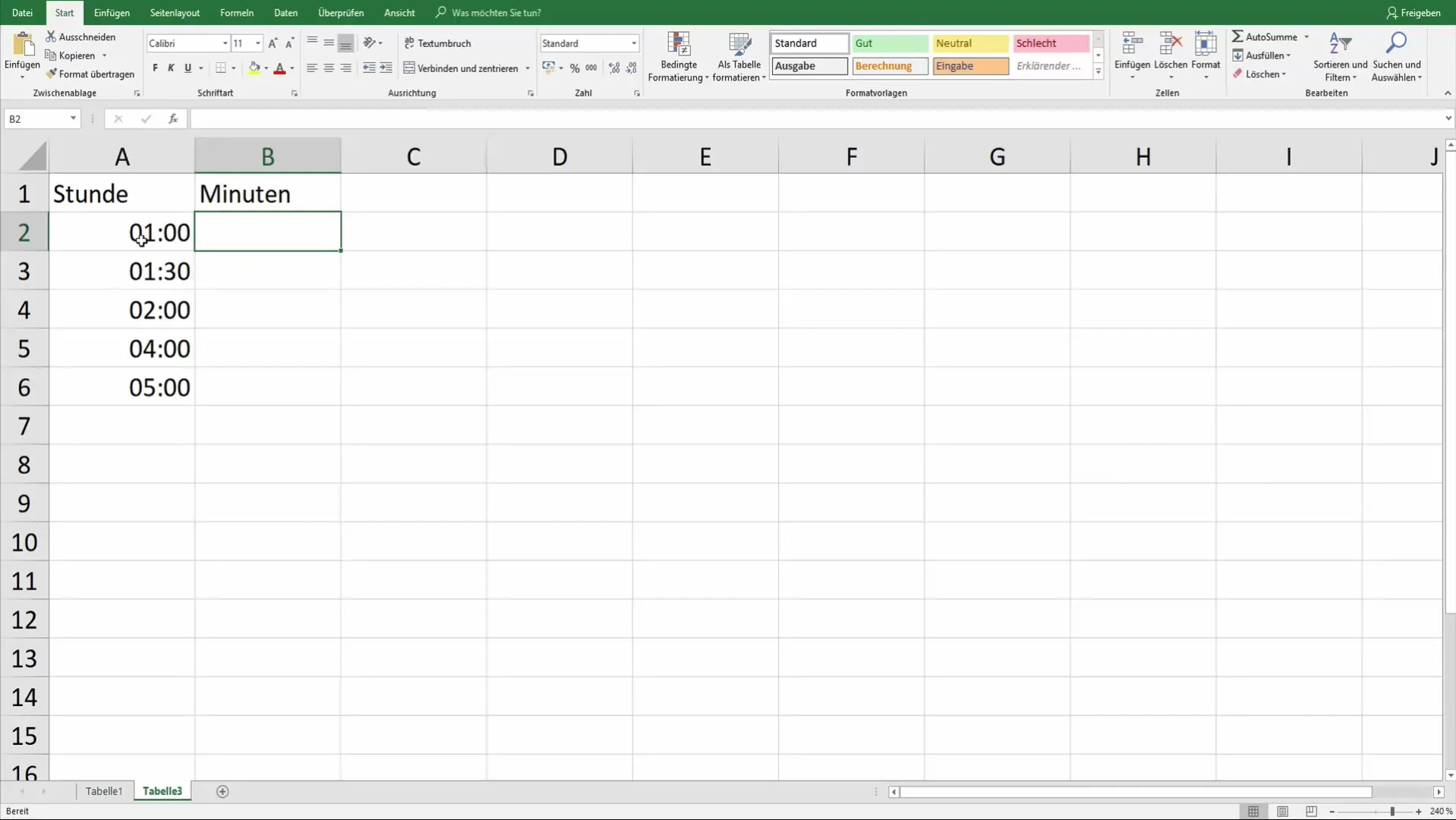The height and width of the screenshot is (820, 1456).
Task: Click the zoom in plus button
Action: [x=1418, y=812]
